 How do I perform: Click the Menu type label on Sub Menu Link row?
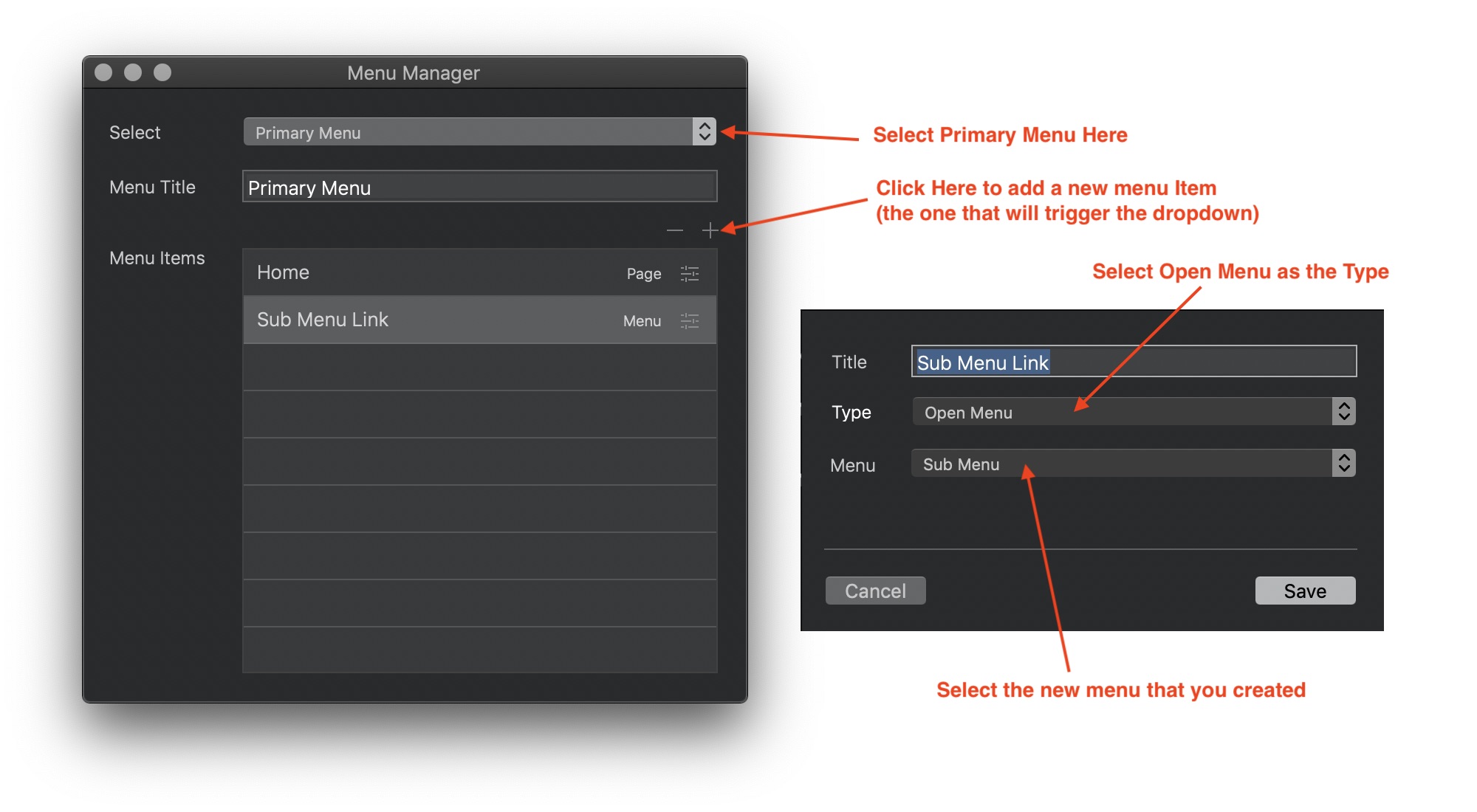(x=641, y=320)
